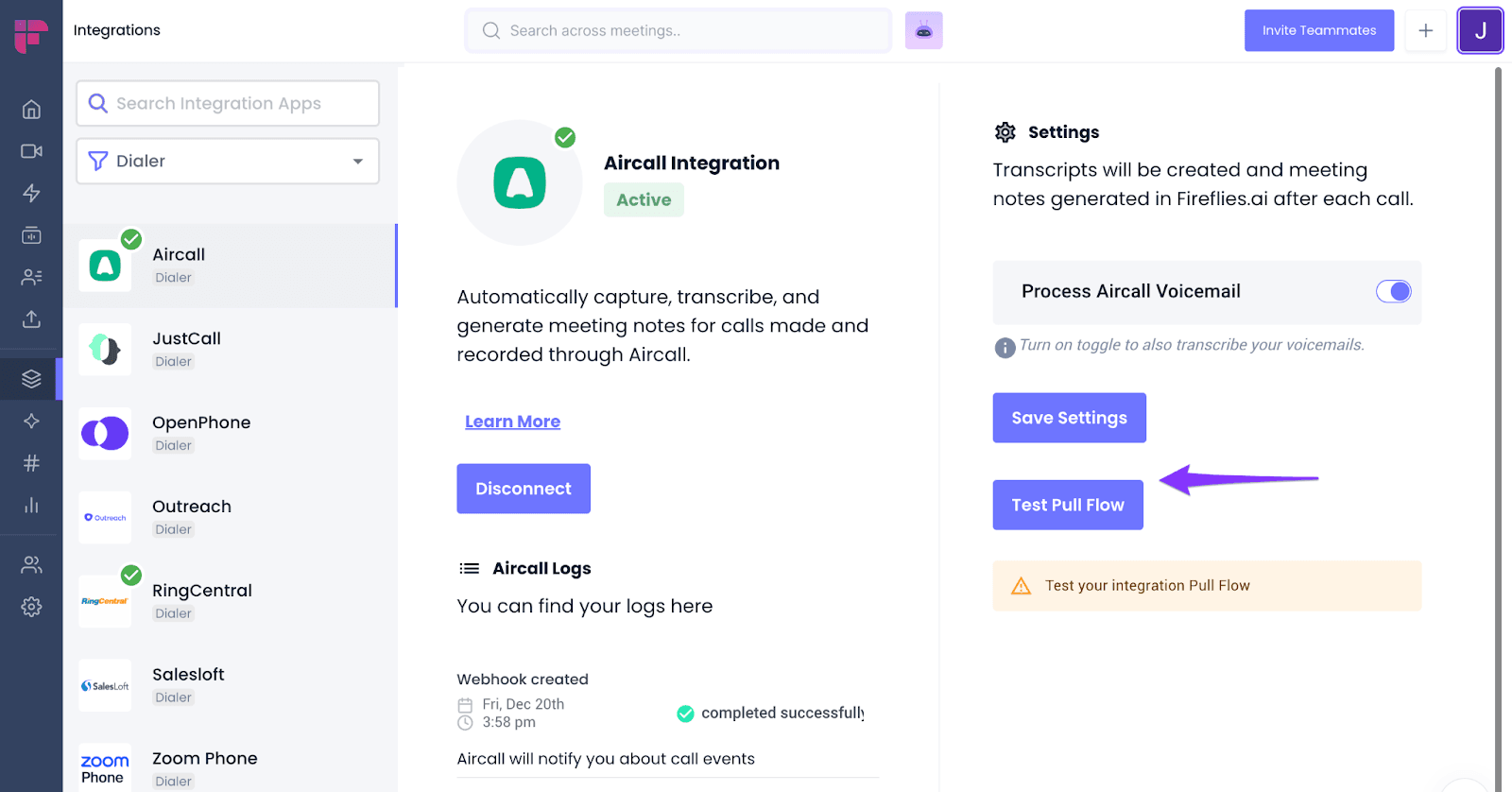Image resolution: width=1512 pixels, height=792 pixels.
Task: Select the Integrations layers icon
Action: tap(31, 379)
